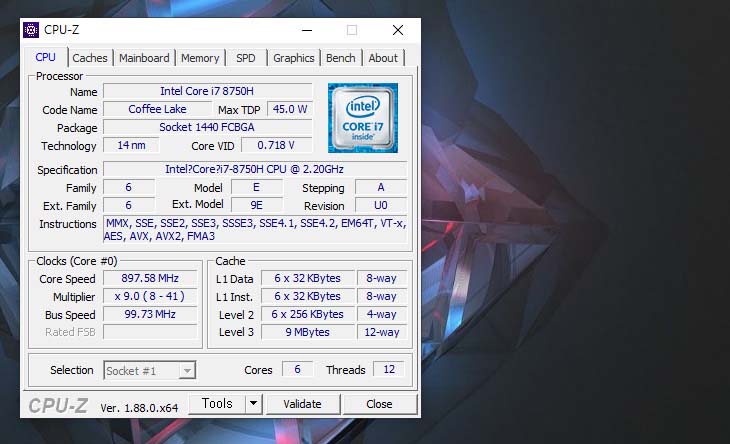Image resolution: width=730 pixels, height=444 pixels.
Task: Click the L1 Inst. 6 x 32 KBytes value
Action: [308, 296]
